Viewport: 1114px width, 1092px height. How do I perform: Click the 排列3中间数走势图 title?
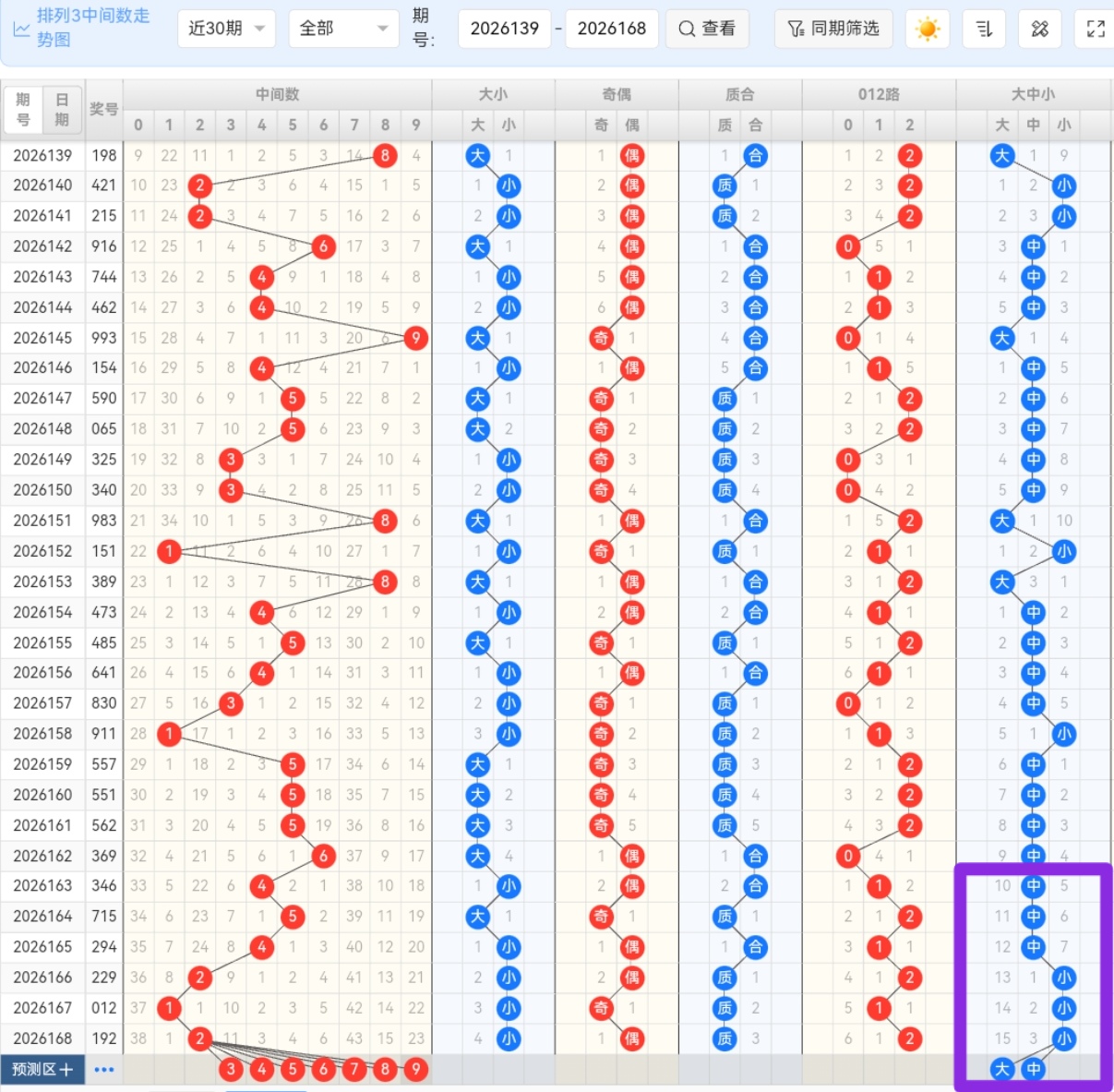(92, 28)
